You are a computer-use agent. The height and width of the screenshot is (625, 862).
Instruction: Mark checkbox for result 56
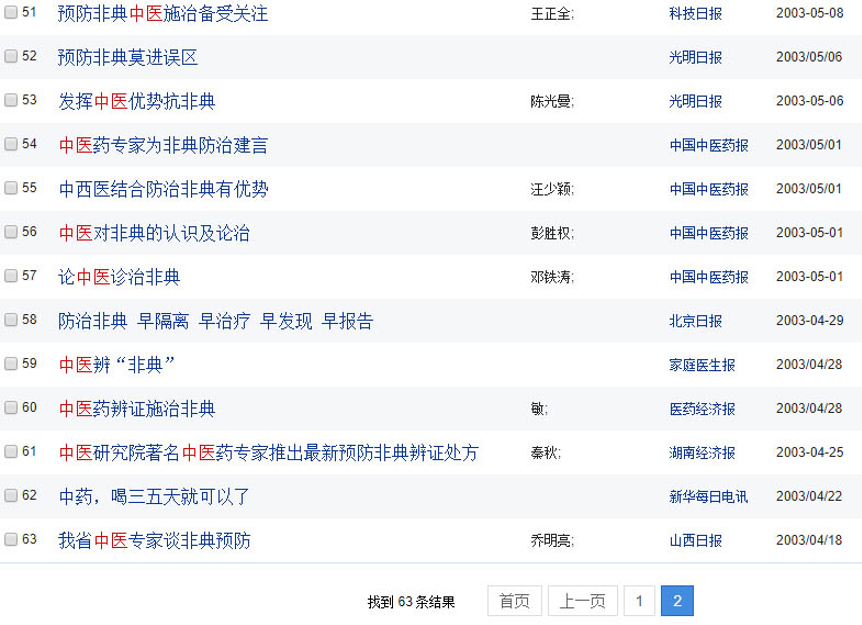(x=11, y=232)
